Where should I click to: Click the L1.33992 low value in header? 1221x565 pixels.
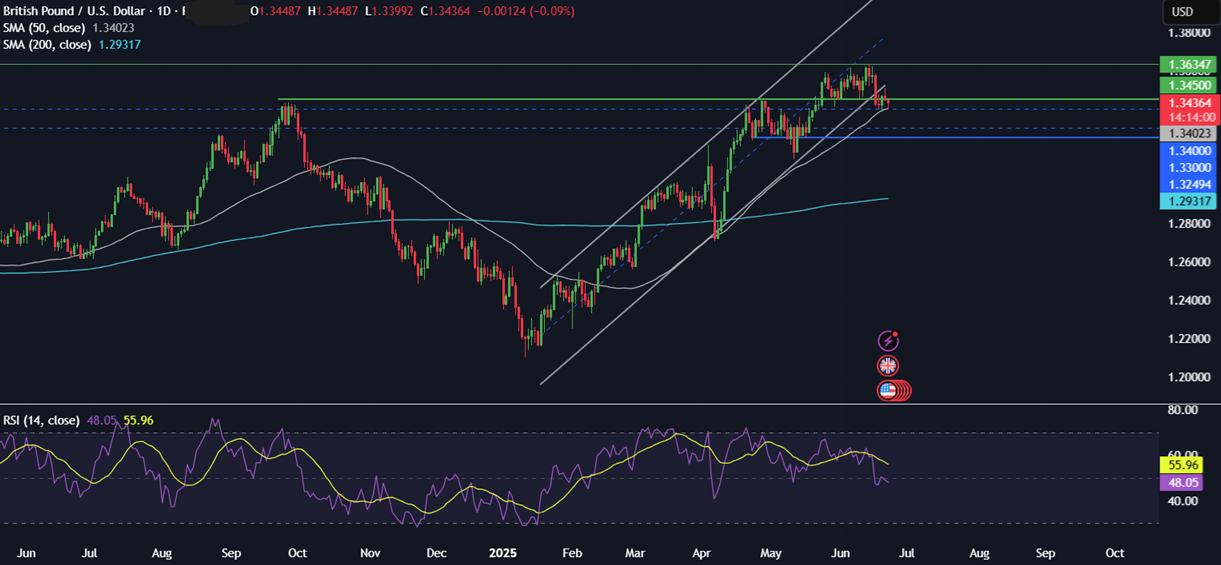[x=391, y=10]
